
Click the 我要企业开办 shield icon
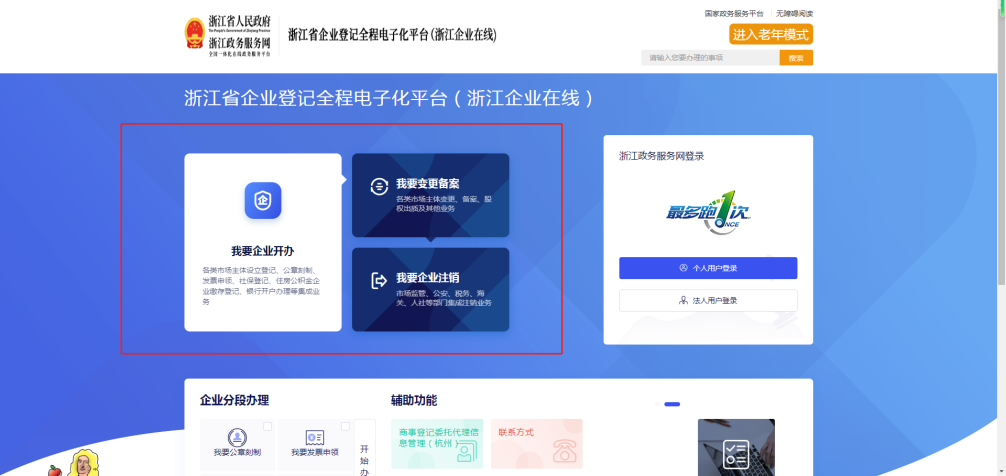pyautogui.click(x=263, y=200)
